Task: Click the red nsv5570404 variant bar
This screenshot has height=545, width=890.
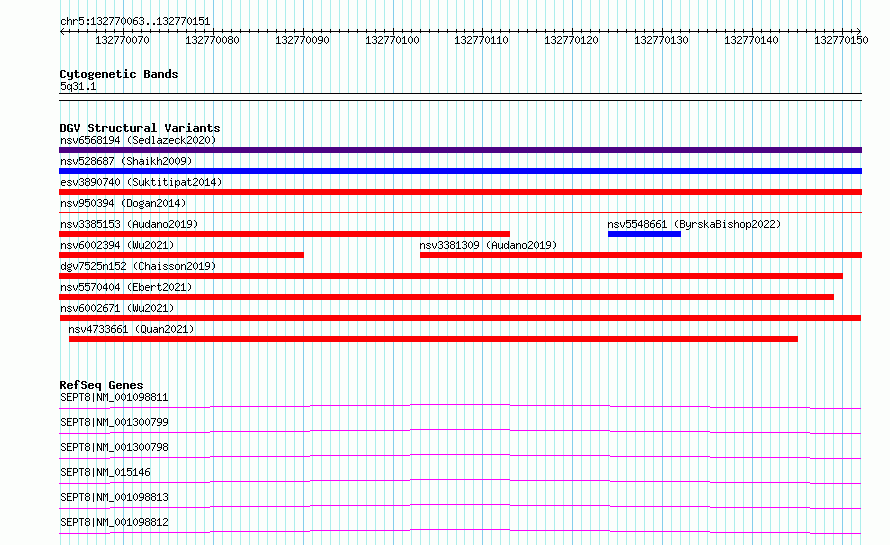Action: click(x=447, y=297)
